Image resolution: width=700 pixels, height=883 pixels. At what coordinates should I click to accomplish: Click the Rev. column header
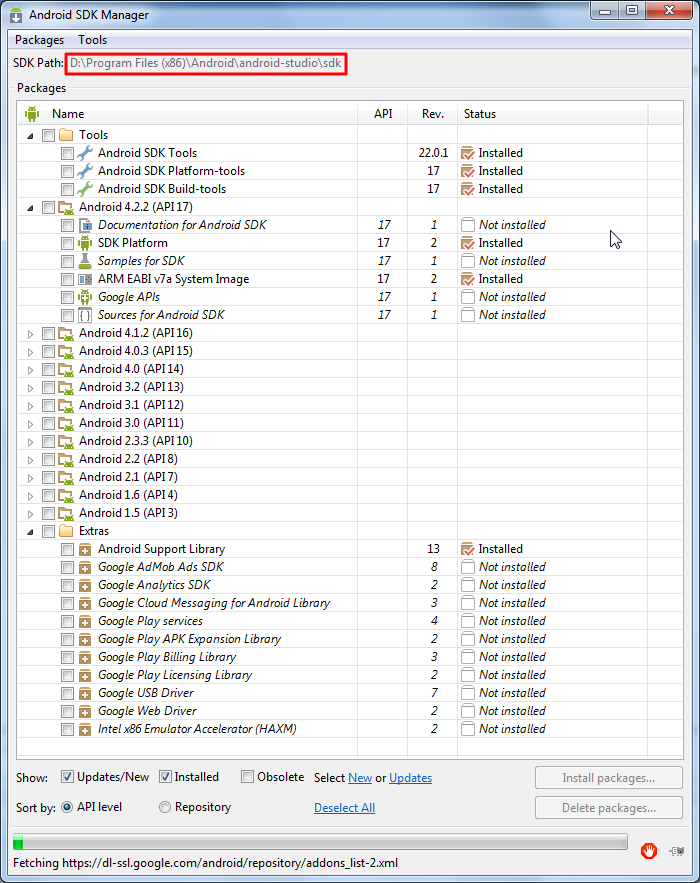click(x=433, y=114)
